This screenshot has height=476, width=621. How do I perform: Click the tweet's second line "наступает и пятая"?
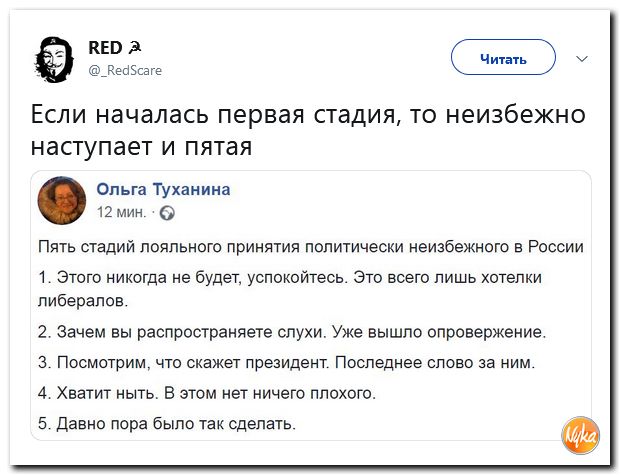pos(141,147)
